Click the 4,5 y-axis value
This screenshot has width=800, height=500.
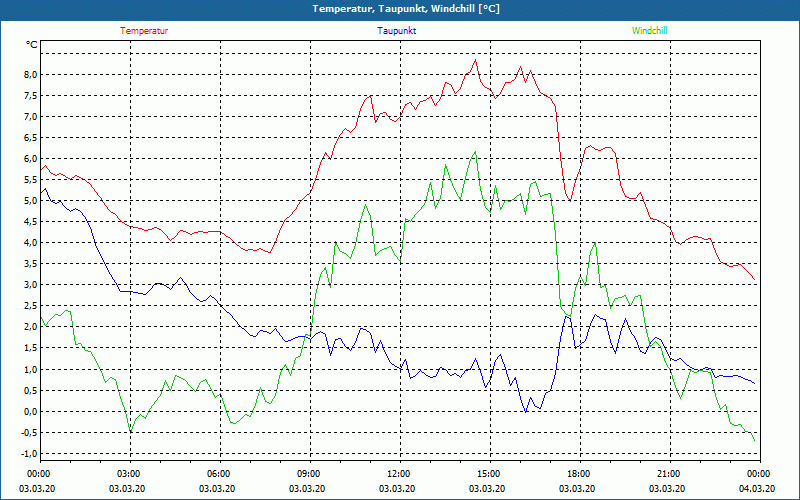coord(30,222)
